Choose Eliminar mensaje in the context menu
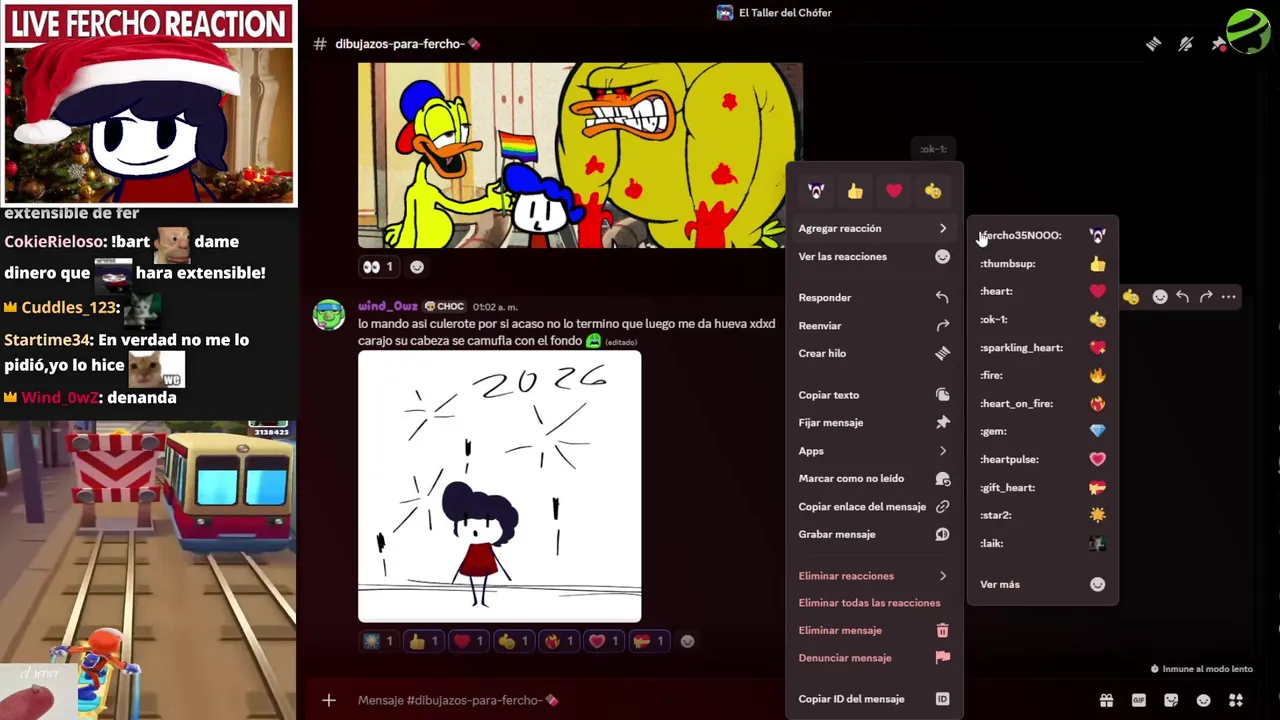The image size is (1280, 720). click(x=874, y=631)
